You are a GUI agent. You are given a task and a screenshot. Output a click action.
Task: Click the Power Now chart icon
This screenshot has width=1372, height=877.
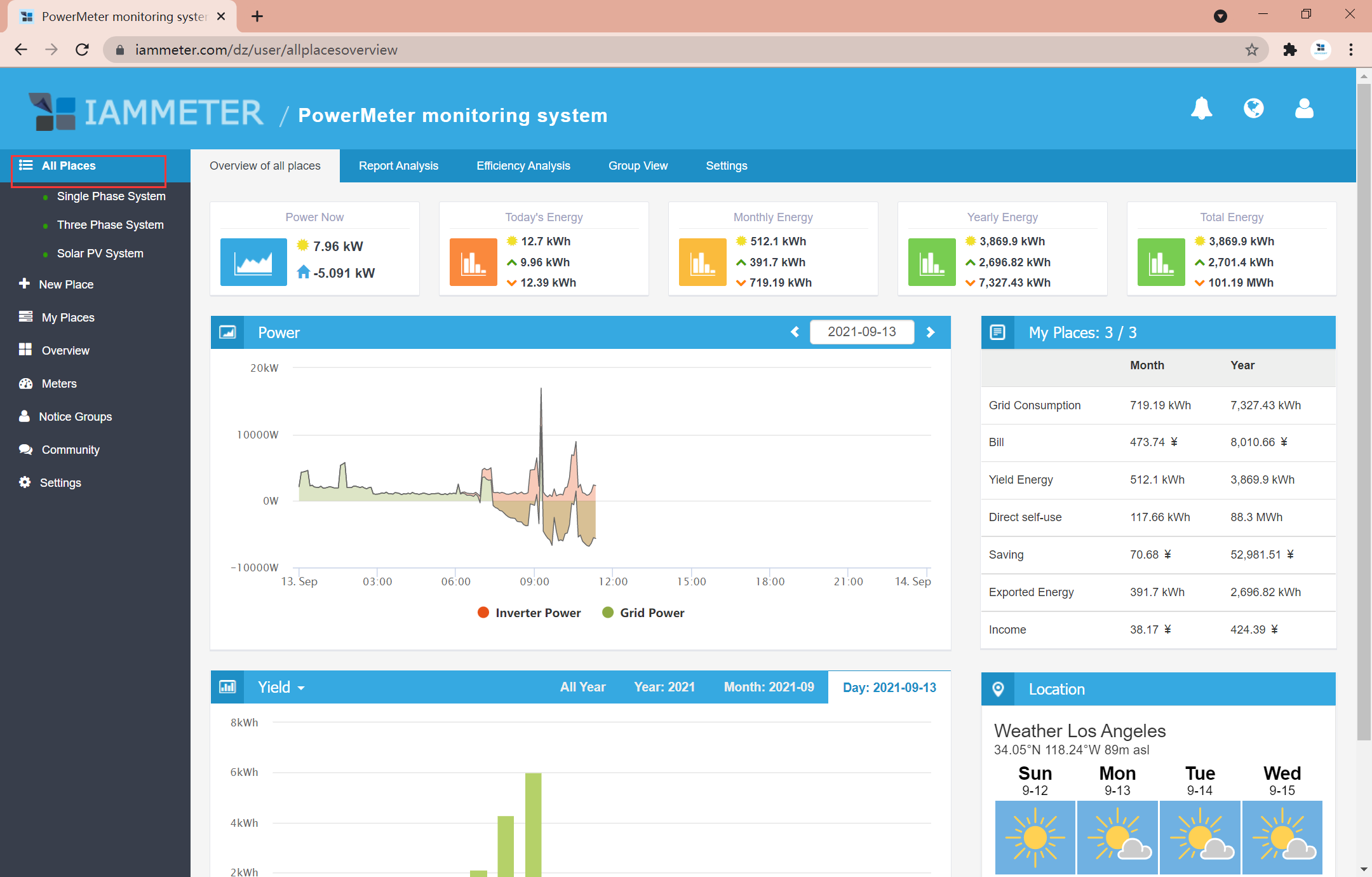253,262
